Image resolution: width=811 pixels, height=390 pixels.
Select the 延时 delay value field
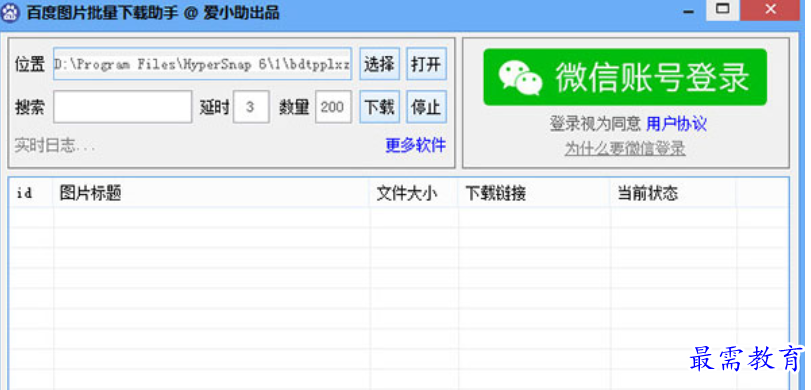(251, 107)
